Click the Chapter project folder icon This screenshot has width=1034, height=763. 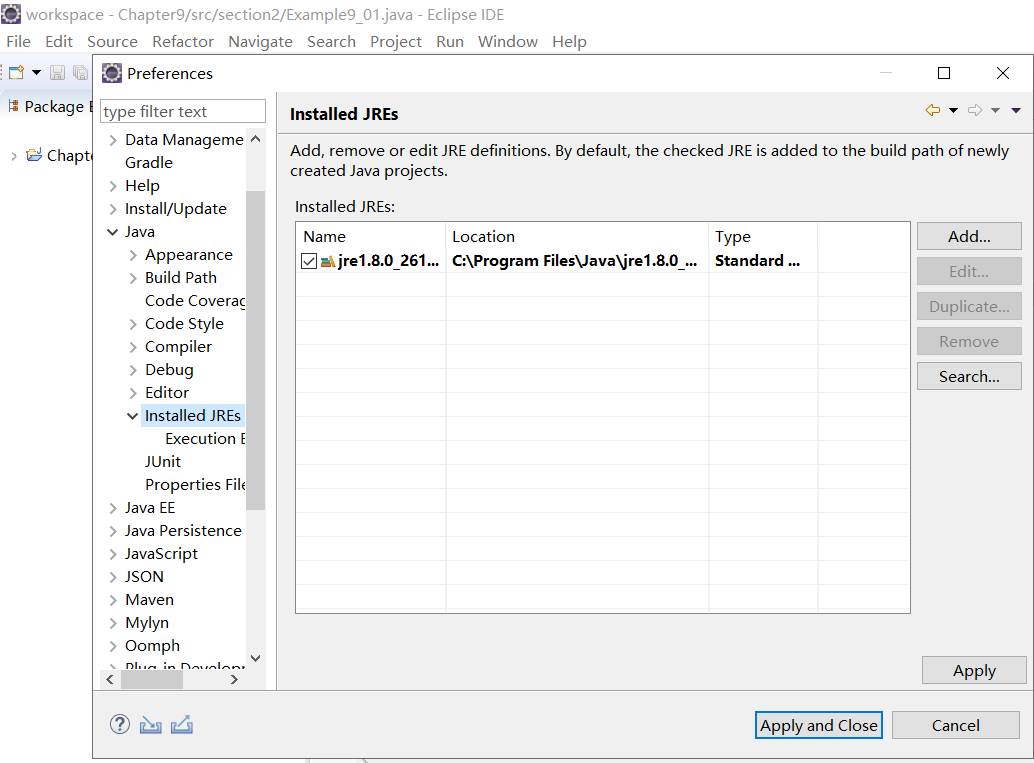34,155
